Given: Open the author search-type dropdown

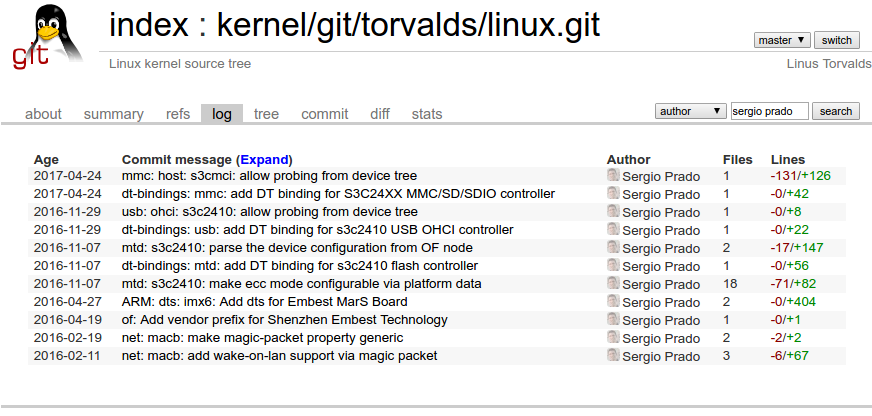Looking at the screenshot, I should (x=691, y=111).
